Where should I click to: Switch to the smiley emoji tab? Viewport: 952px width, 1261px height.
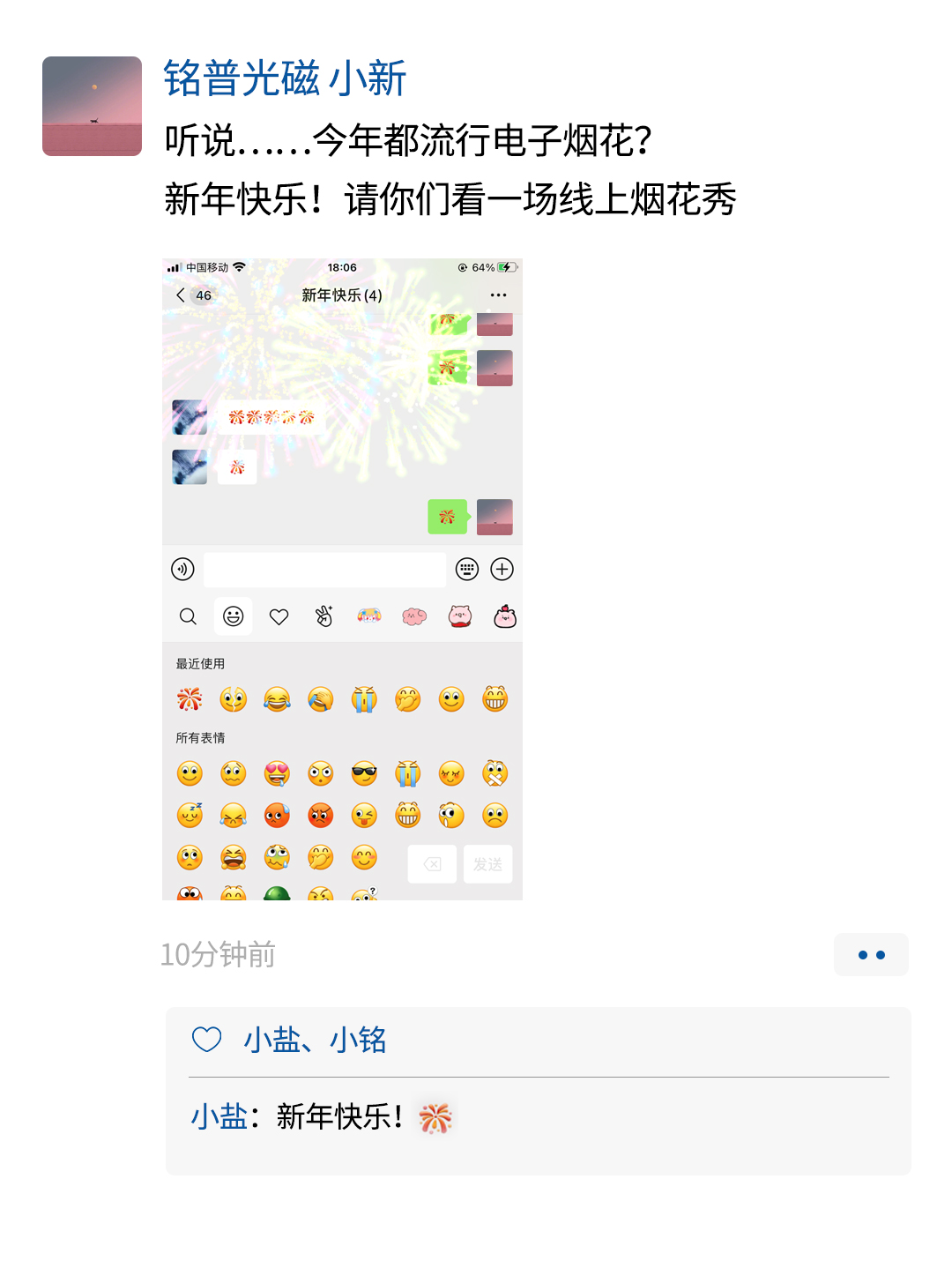pyautogui.click(x=233, y=616)
